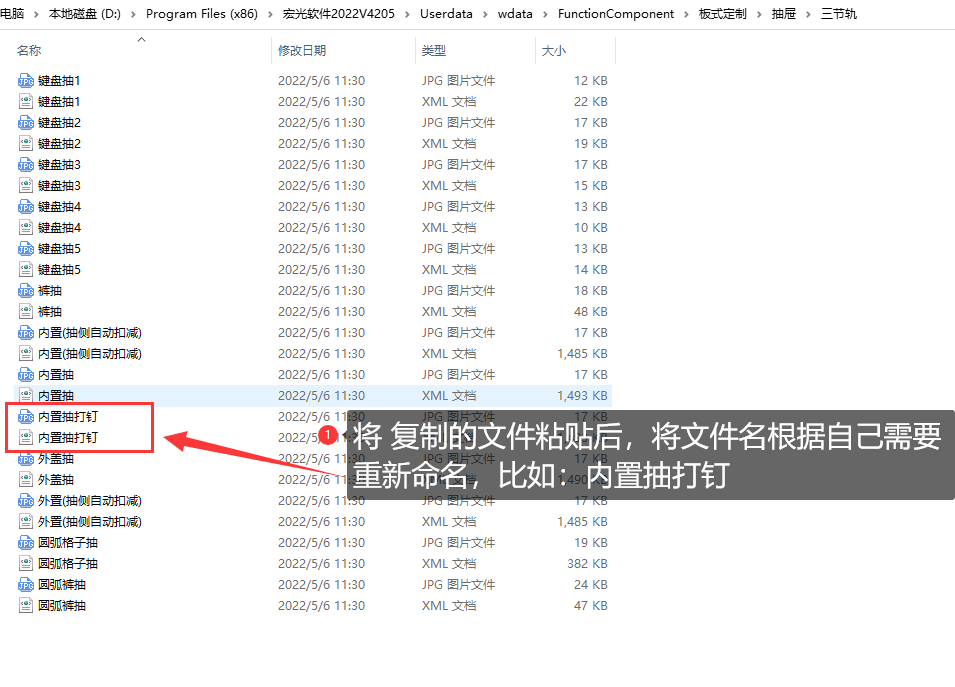Go to the 板式定制 breadcrumb folder
955x687 pixels.
point(722,14)
